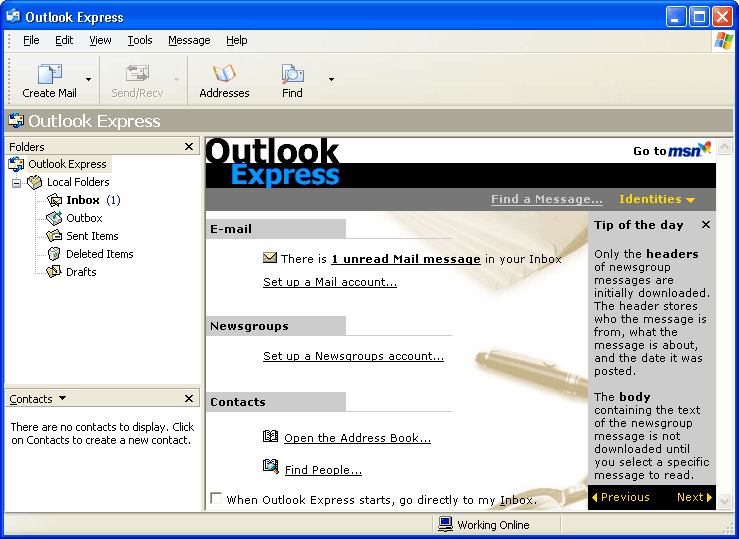Viewport: 739px width, 539px height.
Task: Collapse the Local Folders tree node
Action: (16, 183)
